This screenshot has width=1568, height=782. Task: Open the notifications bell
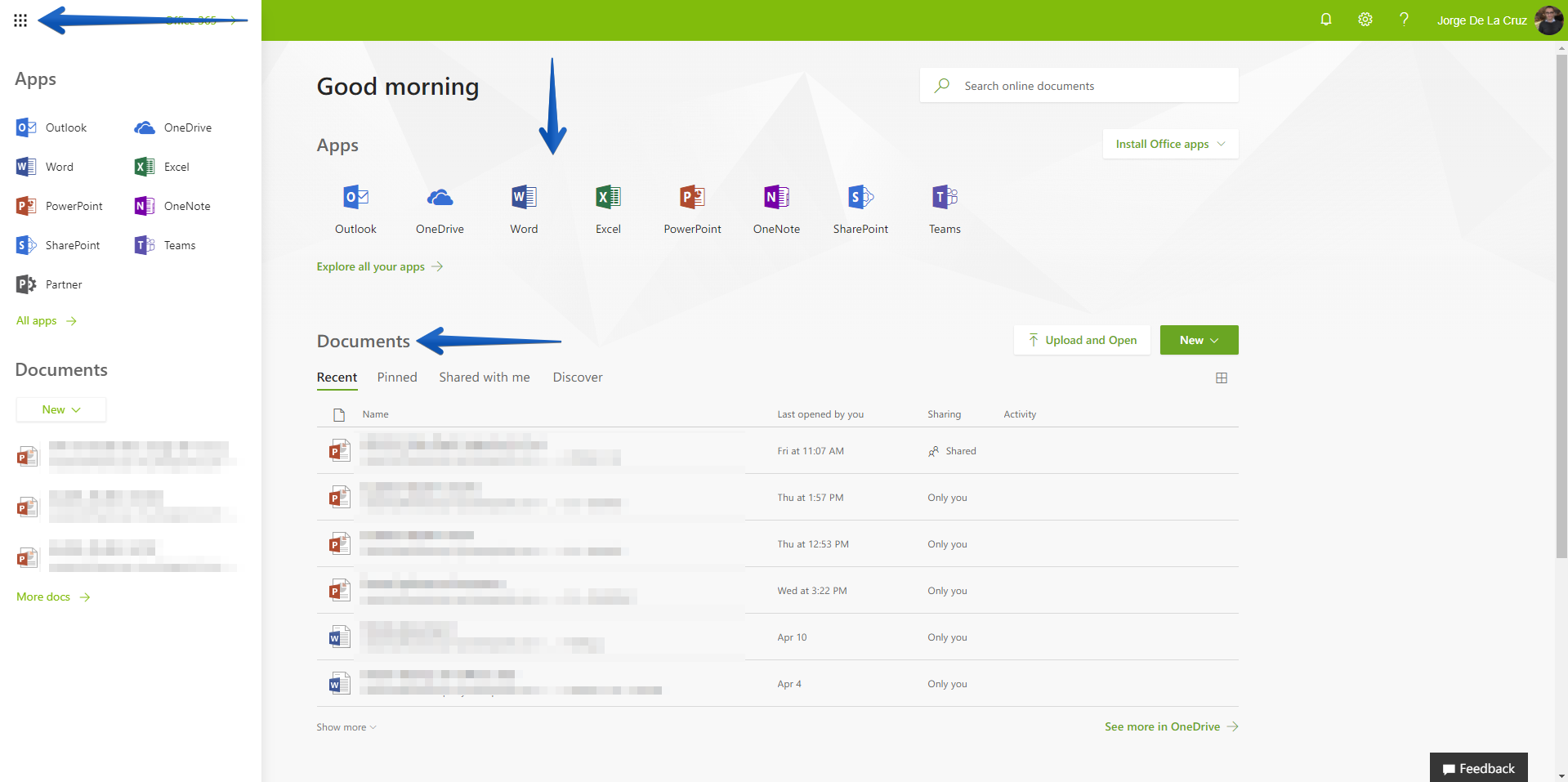1326,20
